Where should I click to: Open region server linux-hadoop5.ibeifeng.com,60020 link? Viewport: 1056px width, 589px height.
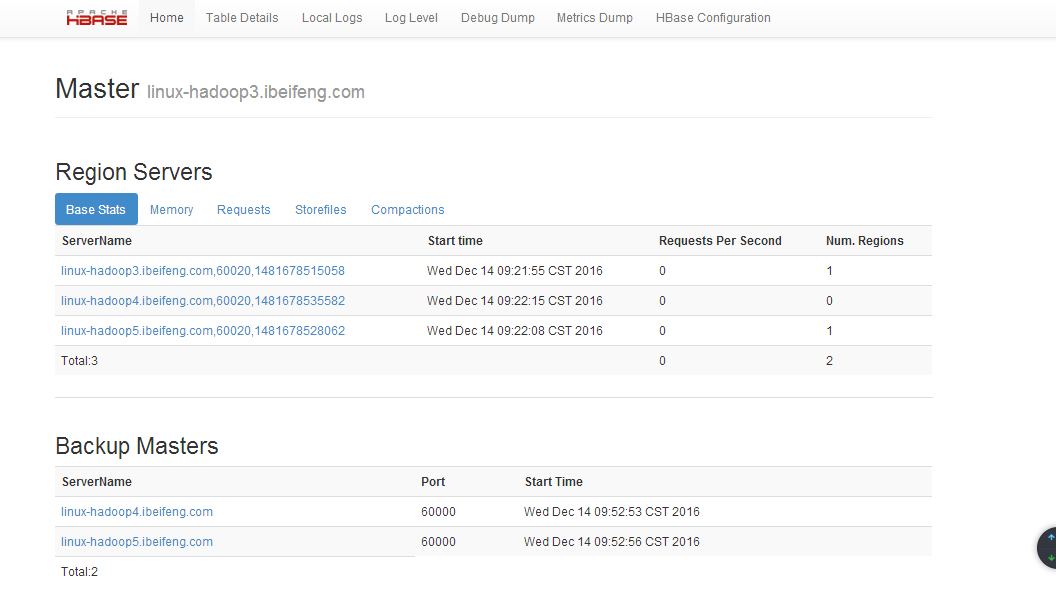(203, 331)
